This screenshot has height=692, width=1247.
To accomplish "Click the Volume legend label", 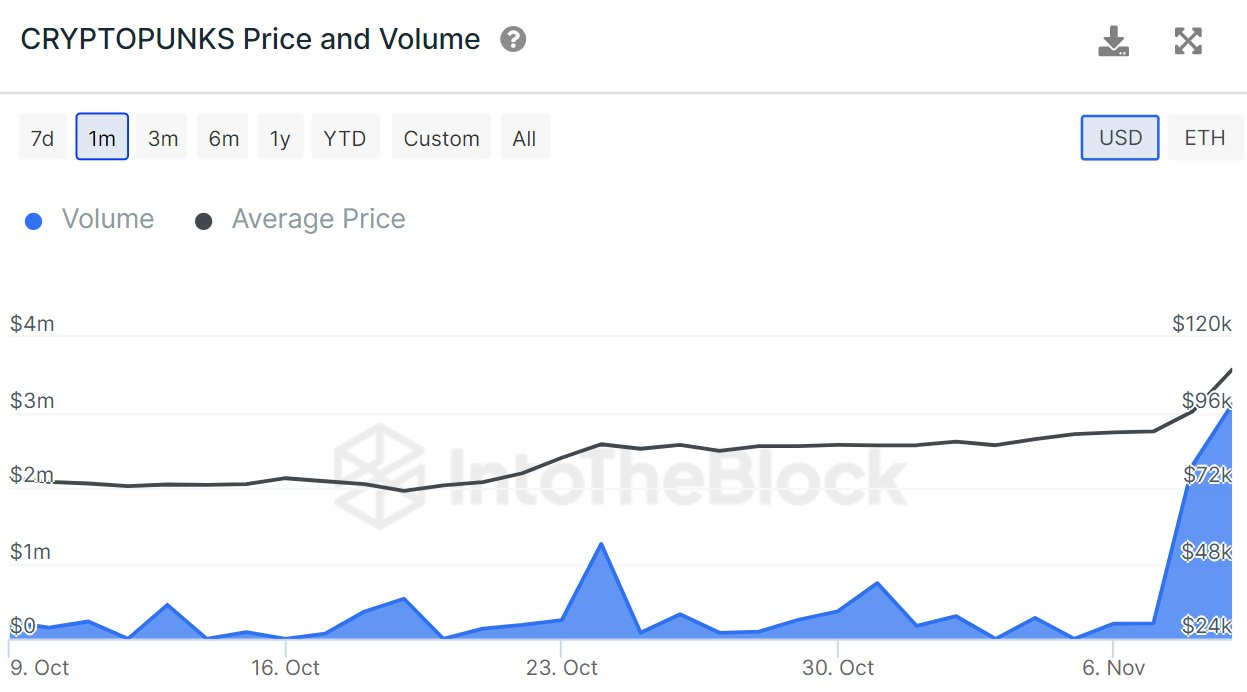I will coord(108,220).
